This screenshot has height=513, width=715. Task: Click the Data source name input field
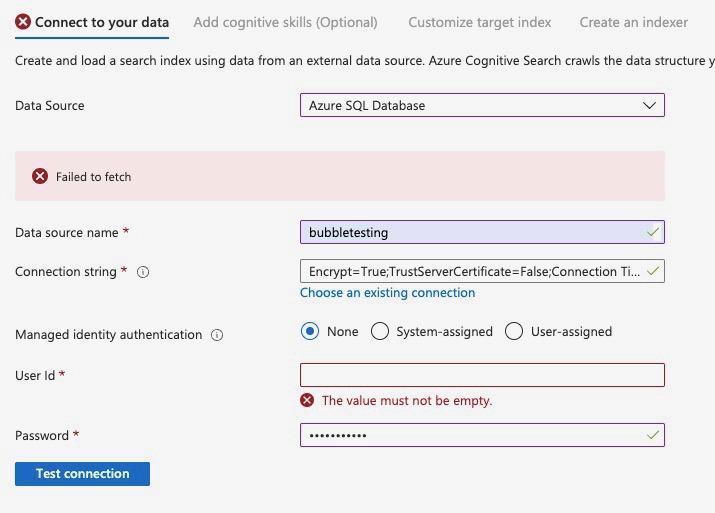482,232
